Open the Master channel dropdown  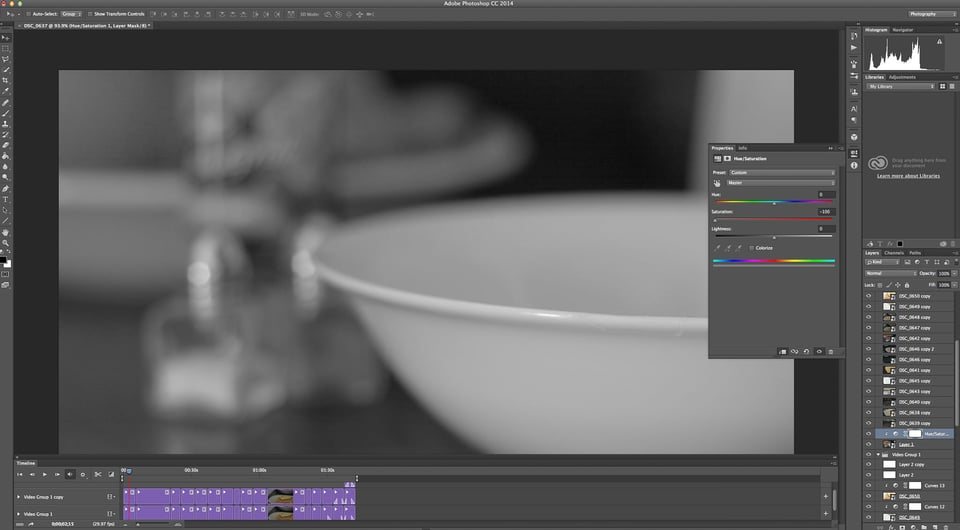coord(781,183)
